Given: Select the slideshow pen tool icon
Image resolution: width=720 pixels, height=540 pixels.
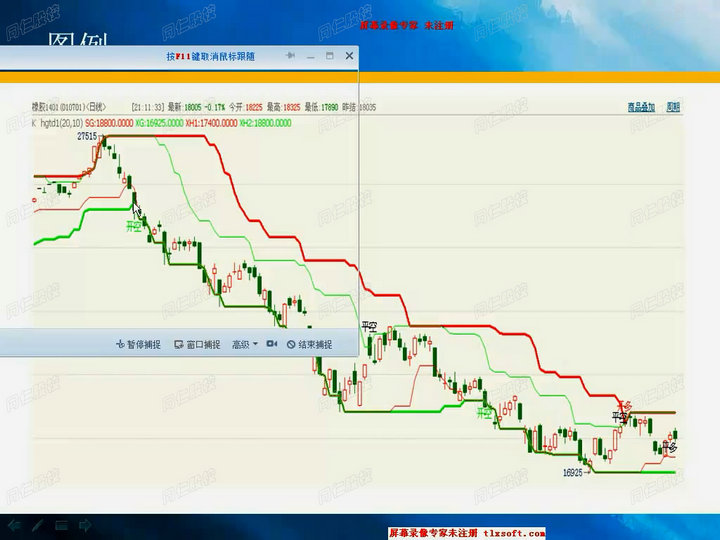Looking at the screenshot, I should 37,524.
